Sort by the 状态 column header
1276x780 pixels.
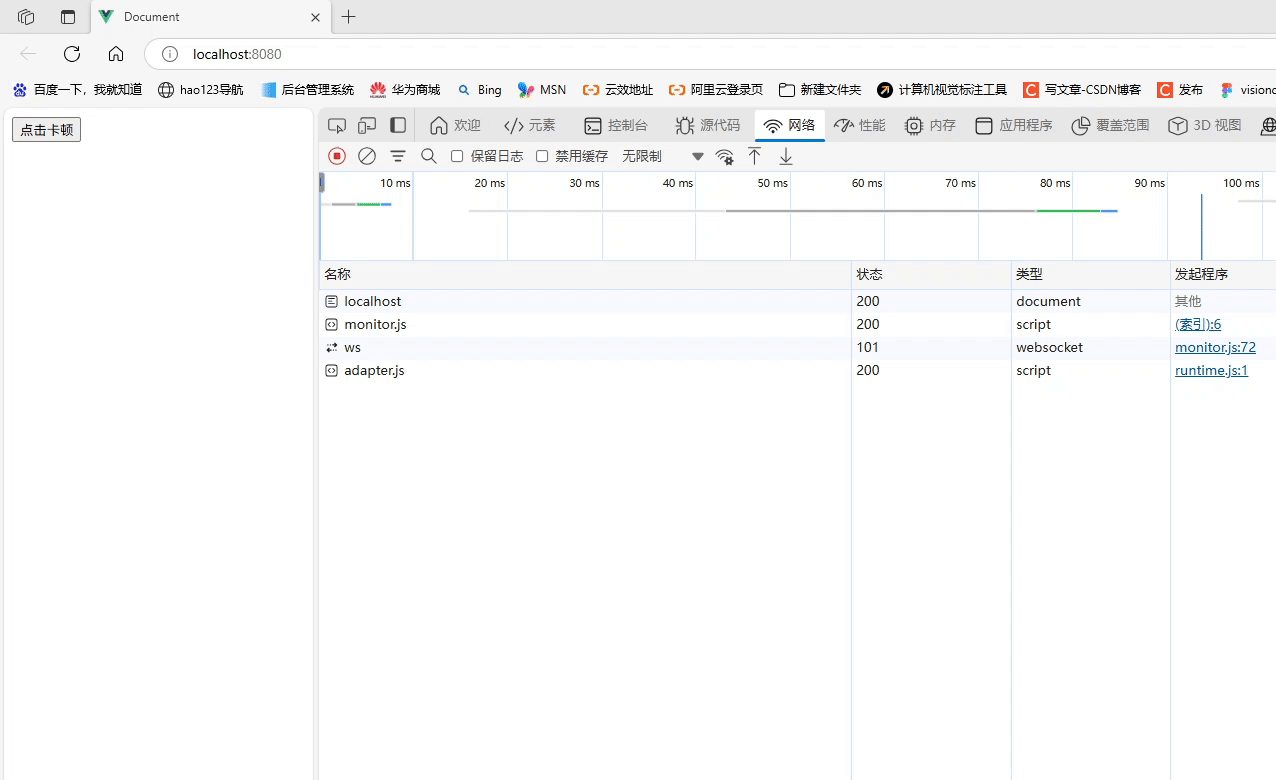coord(931,274)
